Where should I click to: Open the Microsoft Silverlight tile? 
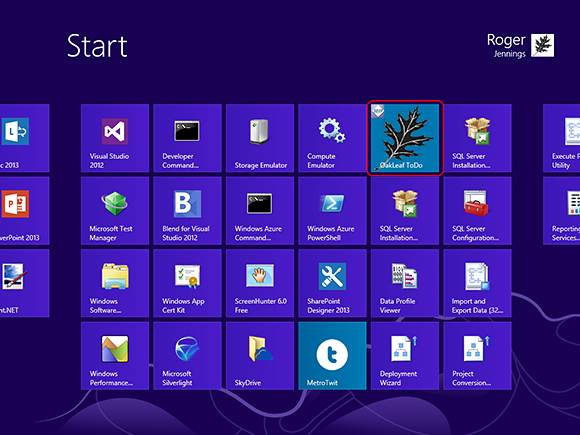point(187,355)
